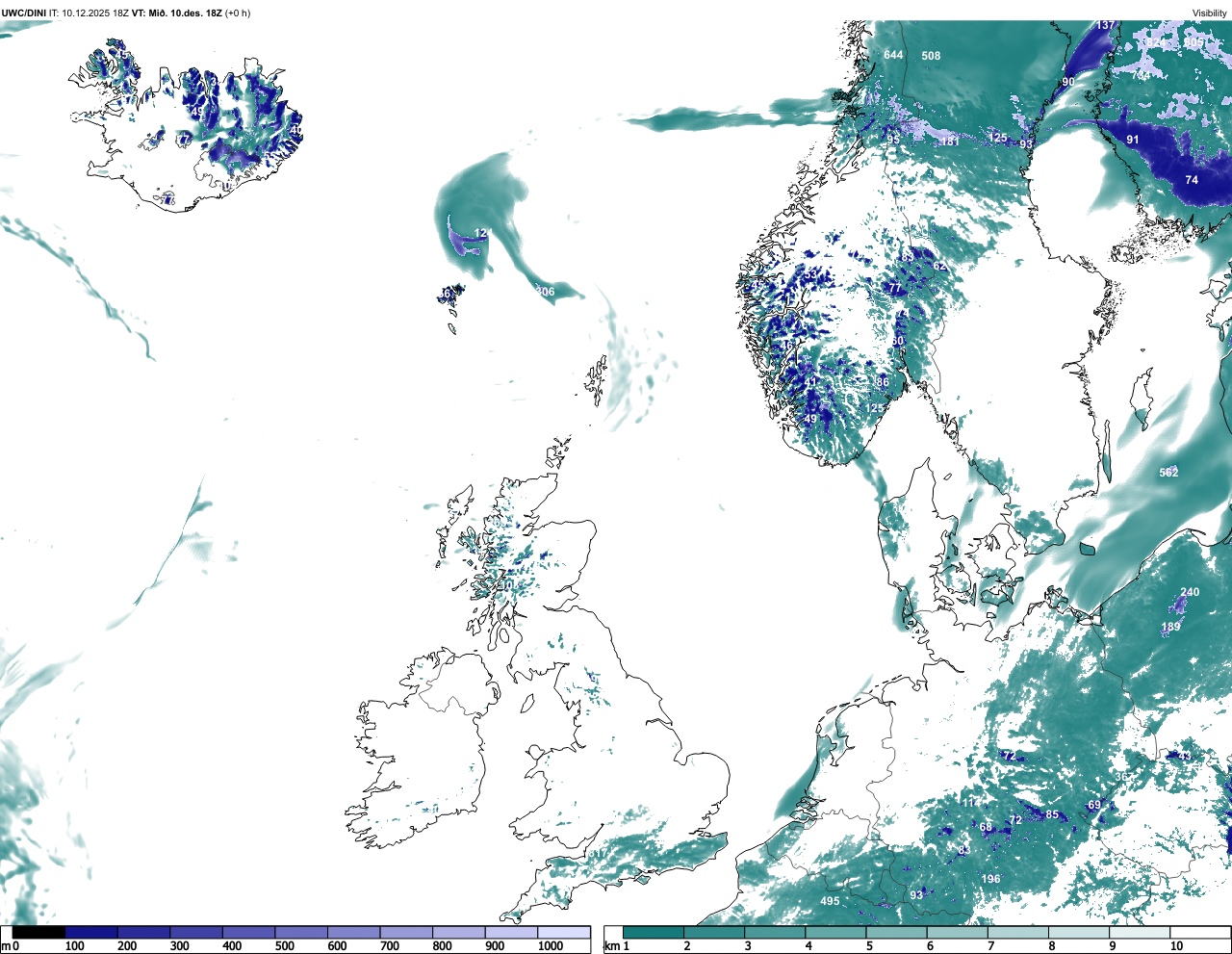Click the '562' value over the Baltic

pyautogui.click(x=1168, y=473)
